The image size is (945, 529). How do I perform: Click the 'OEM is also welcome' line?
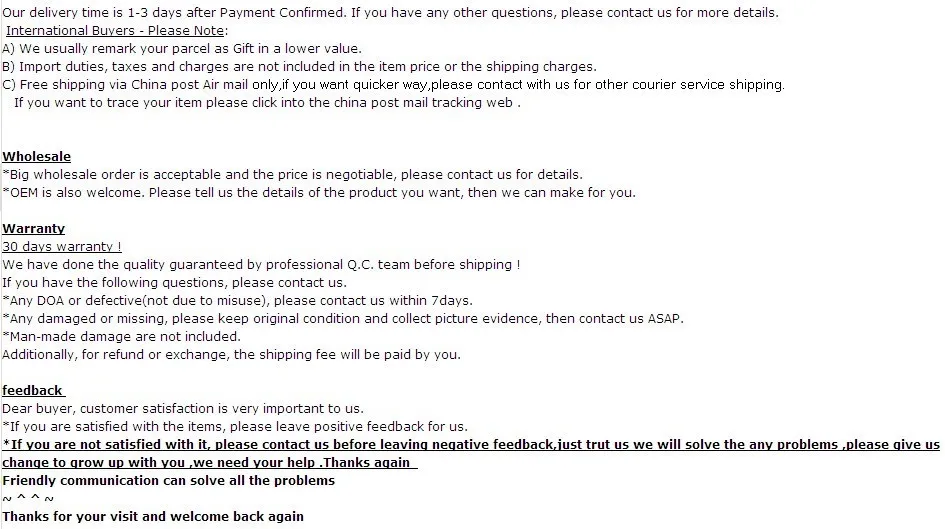tap(319, 193)
